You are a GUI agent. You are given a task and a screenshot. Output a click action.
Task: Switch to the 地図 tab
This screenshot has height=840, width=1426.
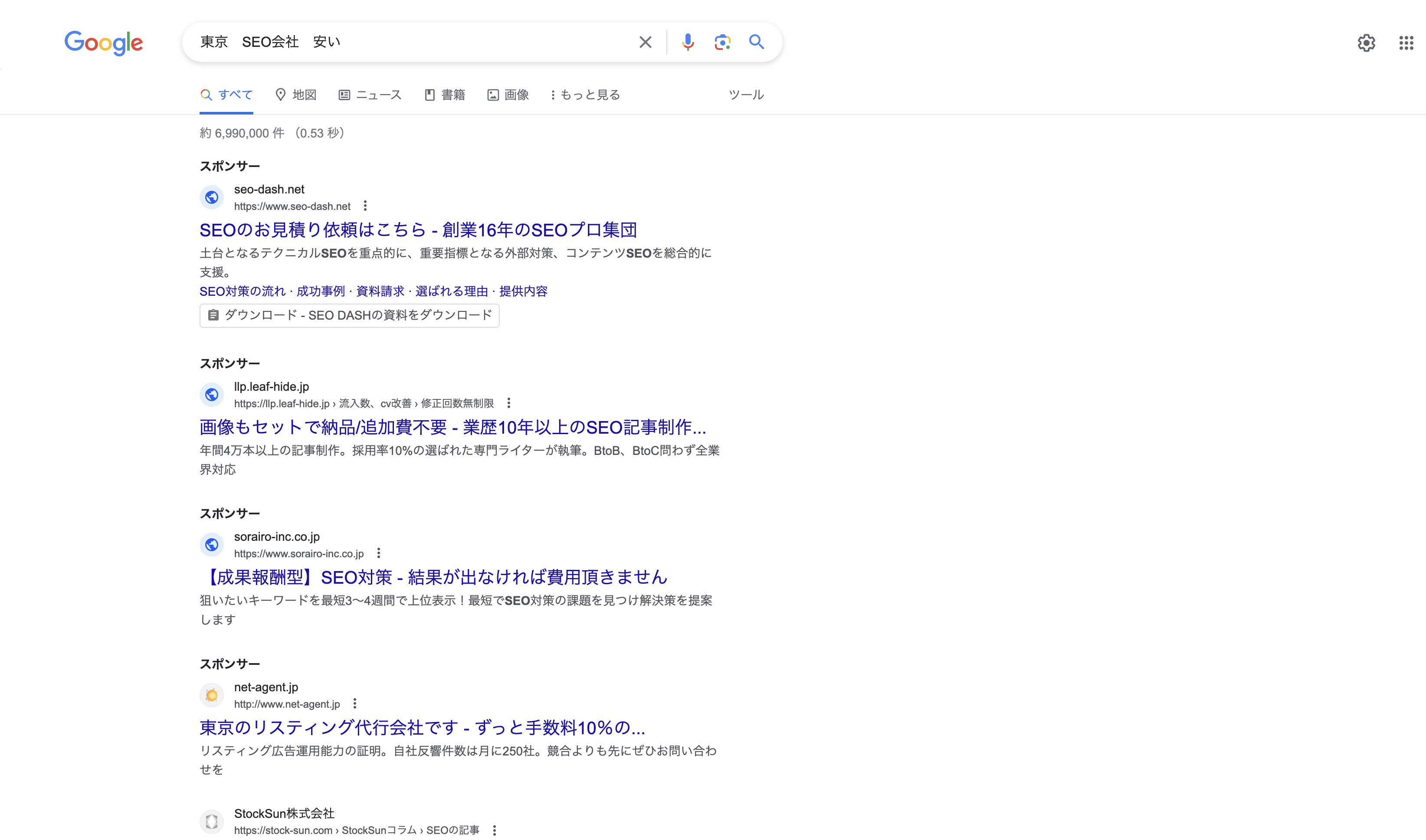[x=295, y=95]
